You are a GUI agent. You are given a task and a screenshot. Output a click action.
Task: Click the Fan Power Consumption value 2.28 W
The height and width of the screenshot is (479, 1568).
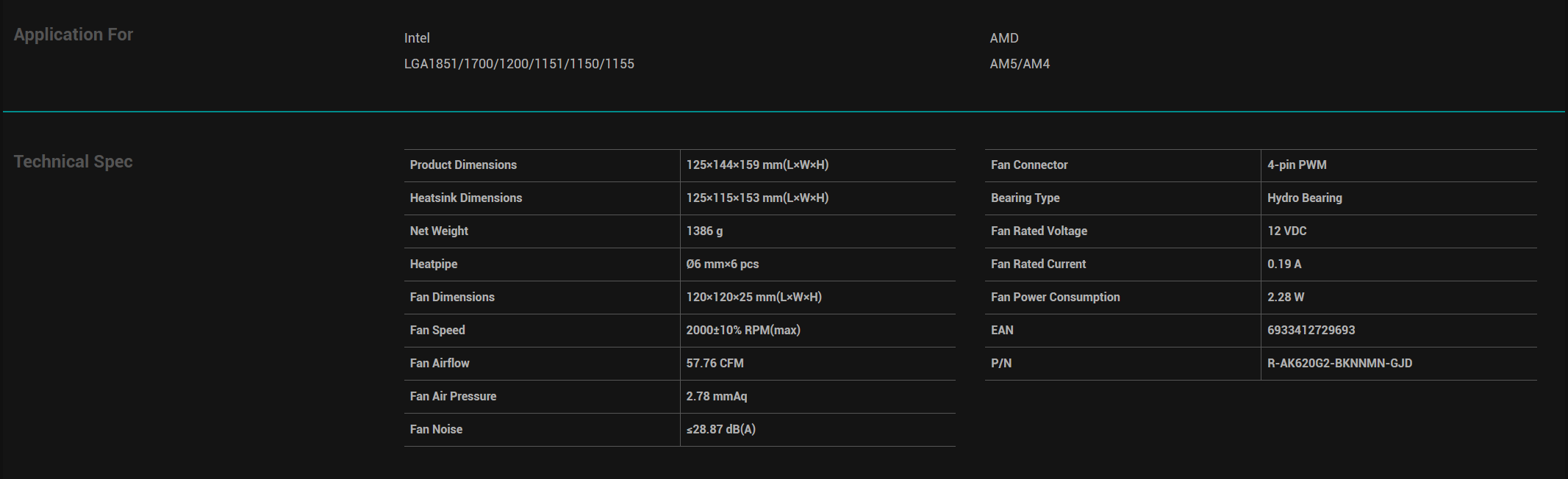tap(1286, 298)
